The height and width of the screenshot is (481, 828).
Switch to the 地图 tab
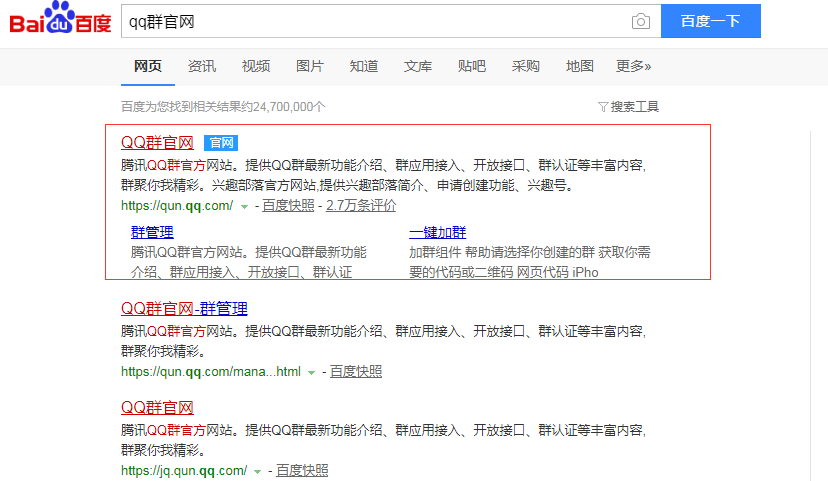tap(579, 66)
